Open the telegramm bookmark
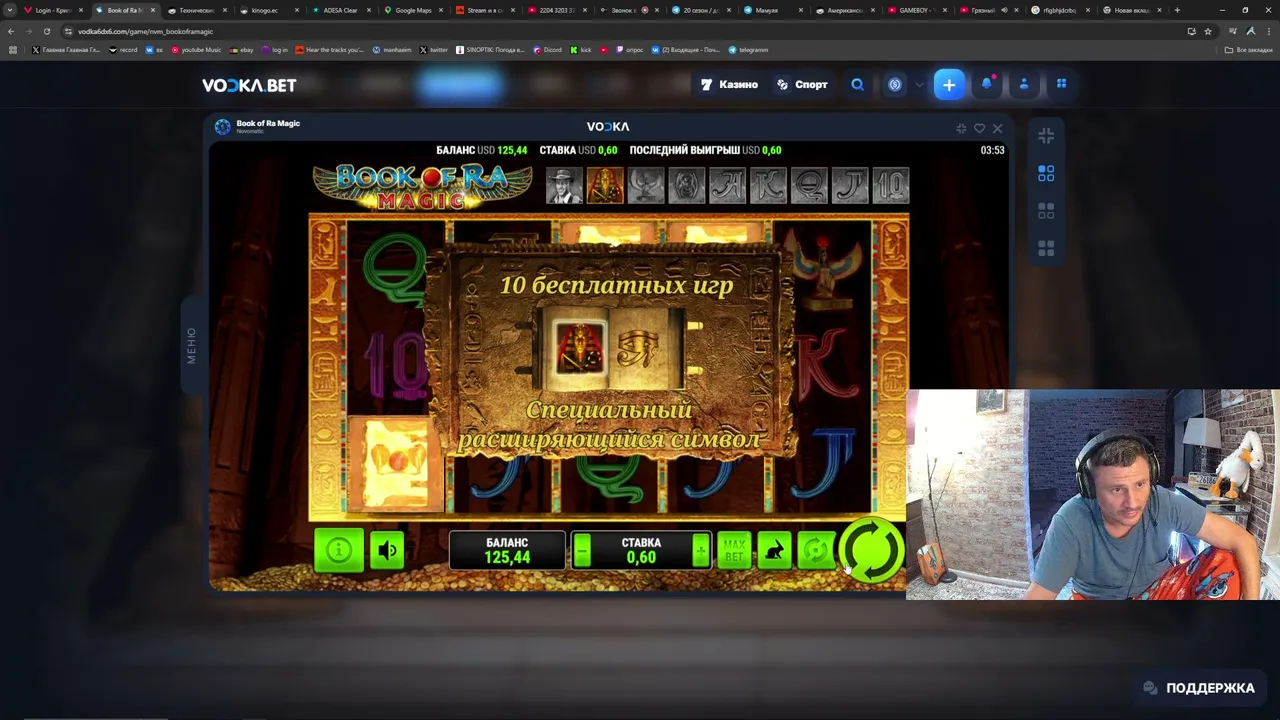Image resolution: width=1280 pixels, height=720 pixels. click(x=748, y=49)
